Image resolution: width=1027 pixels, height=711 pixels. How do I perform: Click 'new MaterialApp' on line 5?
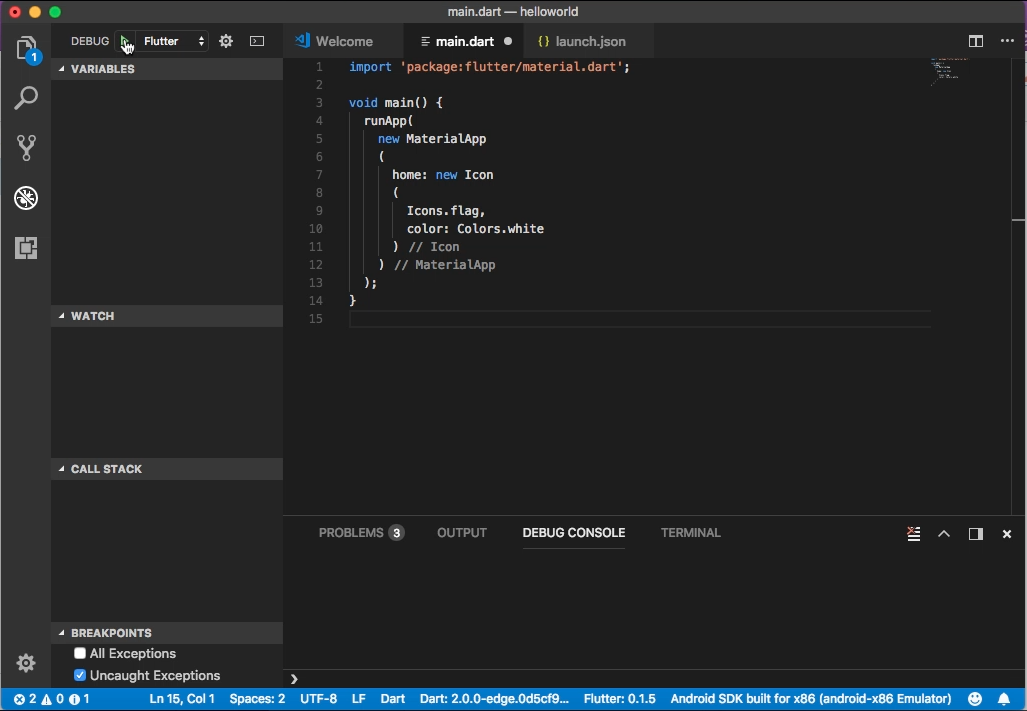432,139
